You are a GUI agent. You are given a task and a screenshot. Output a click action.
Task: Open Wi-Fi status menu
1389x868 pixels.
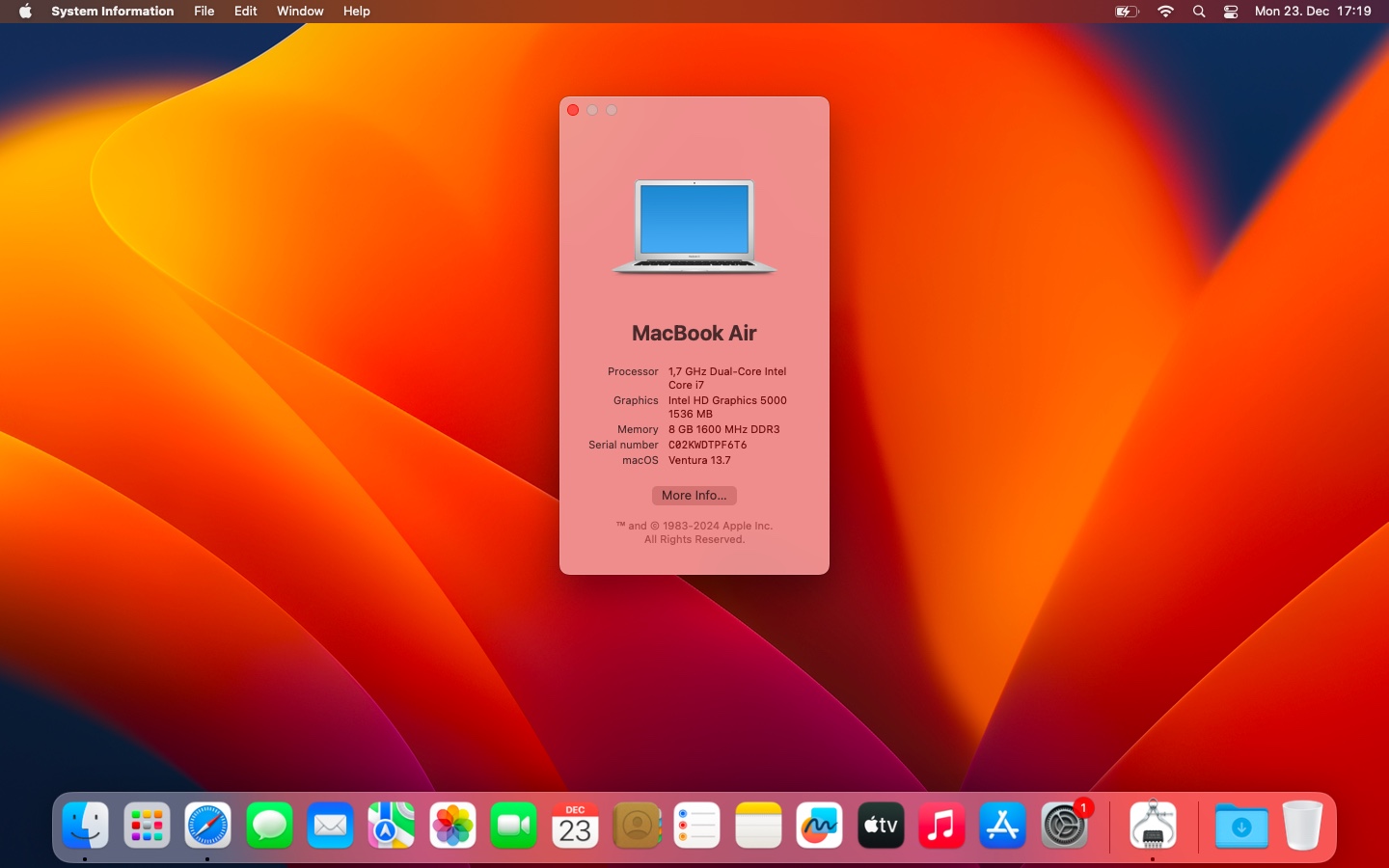(x=1165, y=12)
